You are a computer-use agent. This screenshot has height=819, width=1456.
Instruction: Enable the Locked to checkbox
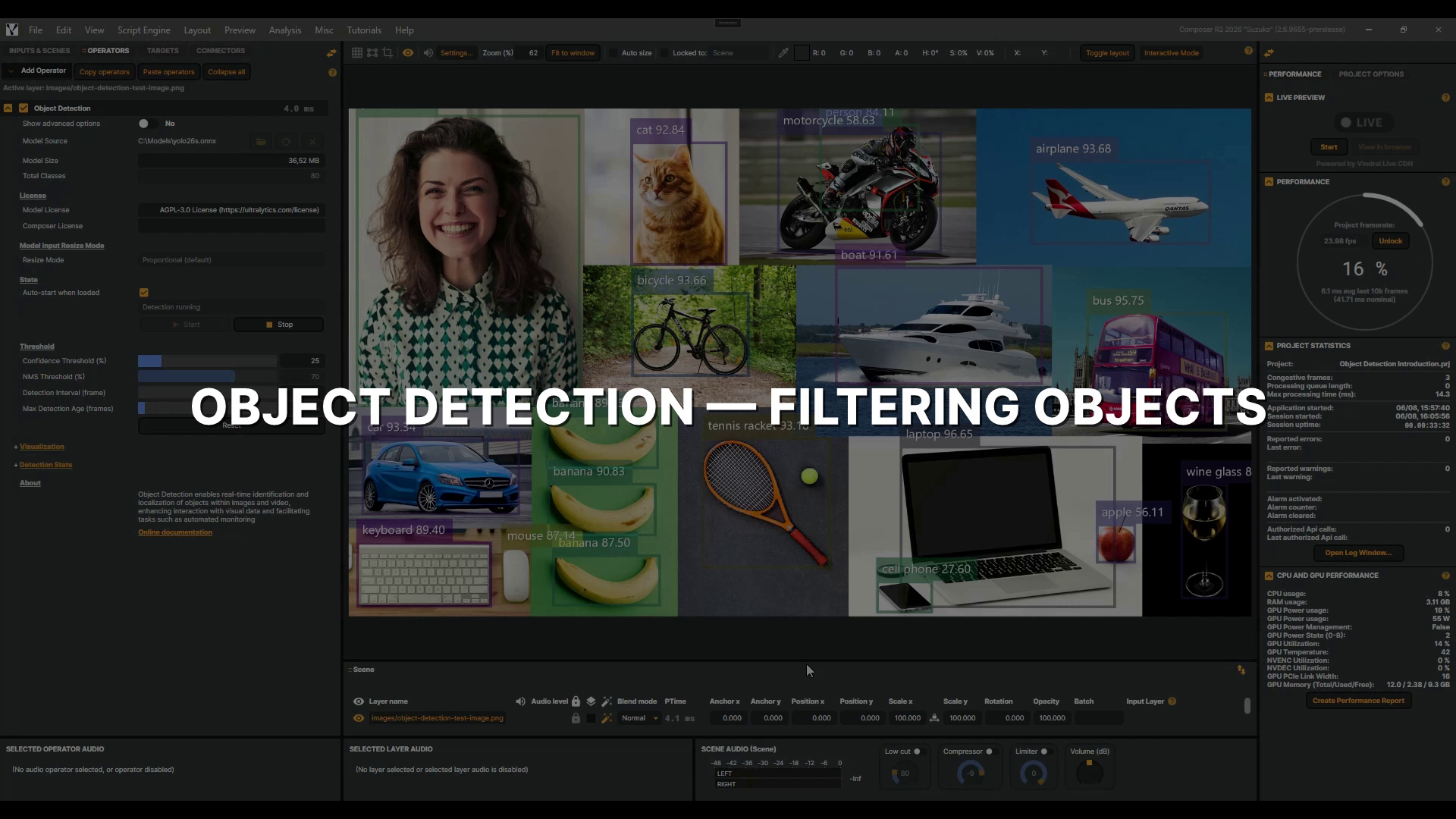664,53
